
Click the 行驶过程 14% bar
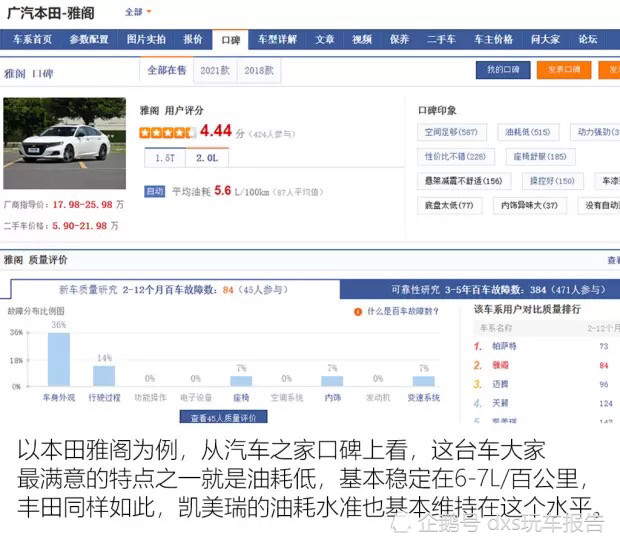[104, 376]
